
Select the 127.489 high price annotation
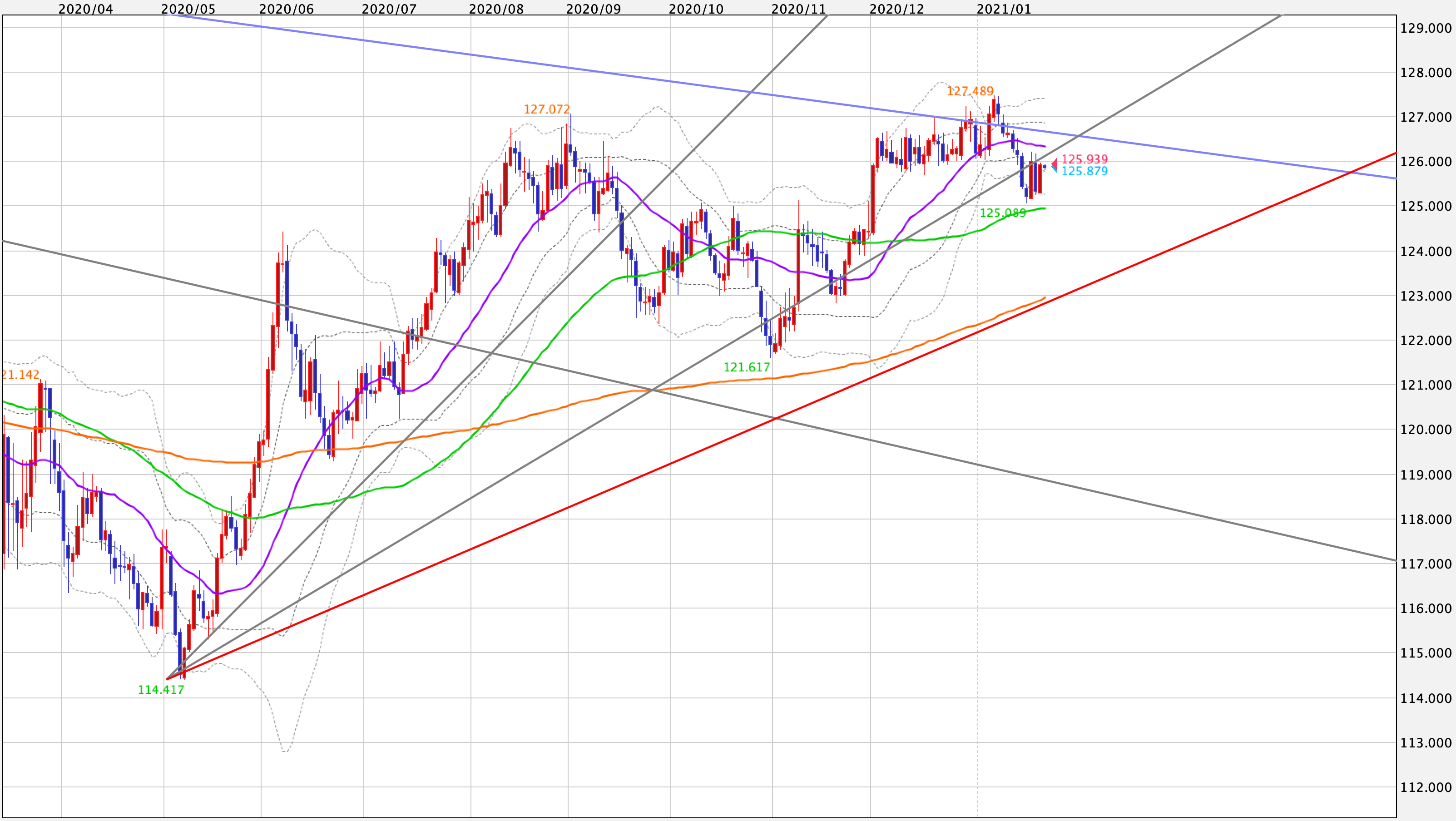pyautogui.click(x=970, y=91)
